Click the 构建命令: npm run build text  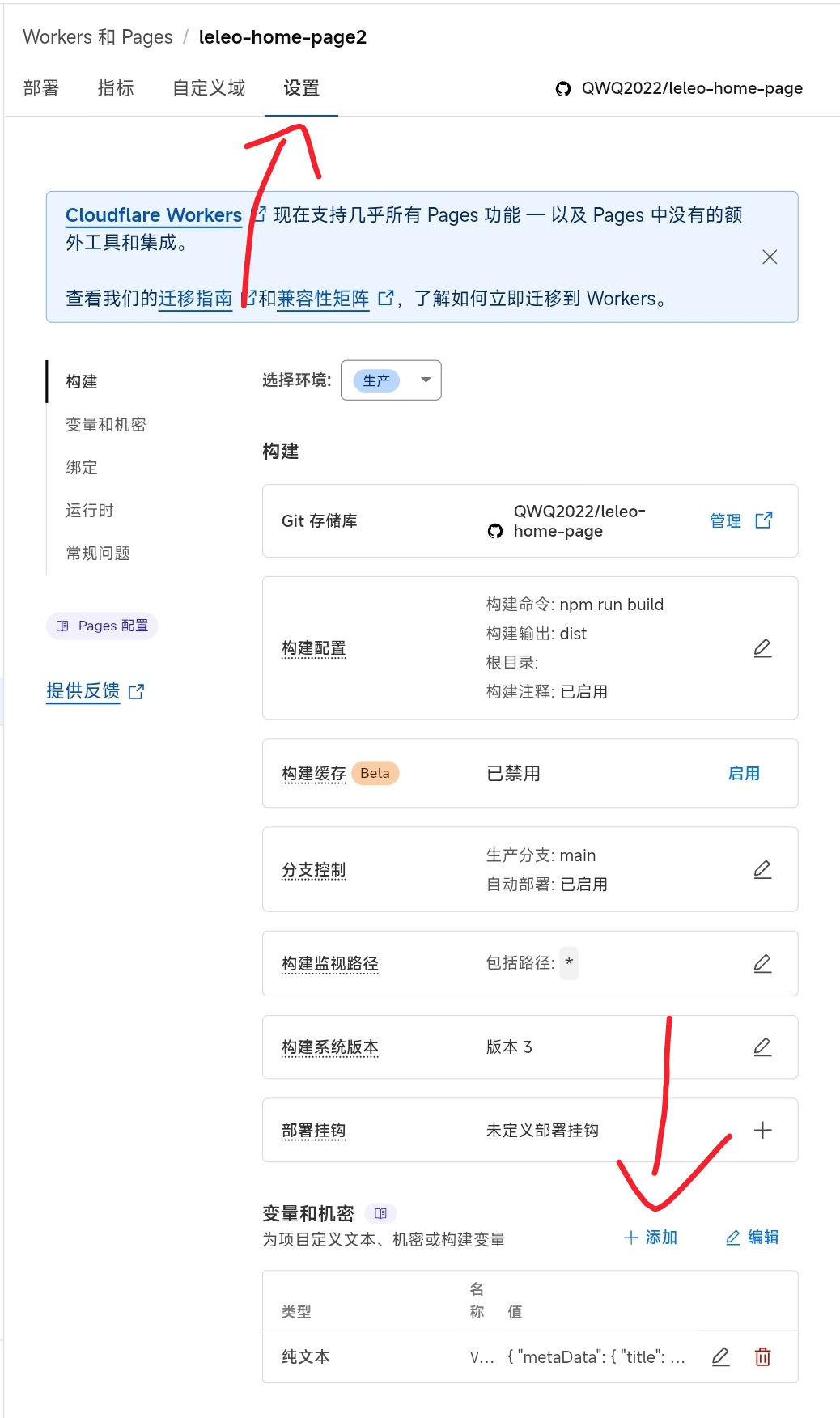(575, 605)
